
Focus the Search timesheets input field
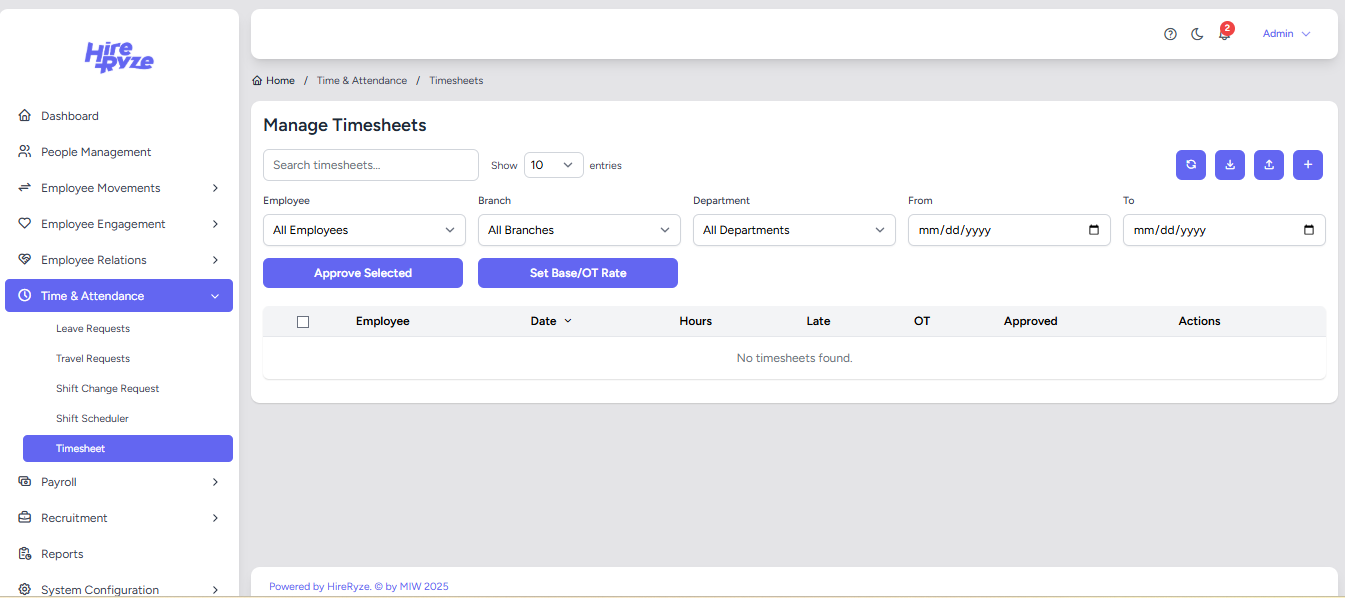pos(370,165)
